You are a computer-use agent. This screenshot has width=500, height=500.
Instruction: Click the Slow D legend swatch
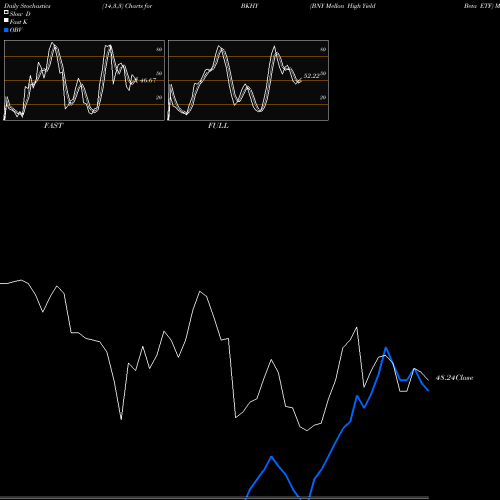(6, 12)
